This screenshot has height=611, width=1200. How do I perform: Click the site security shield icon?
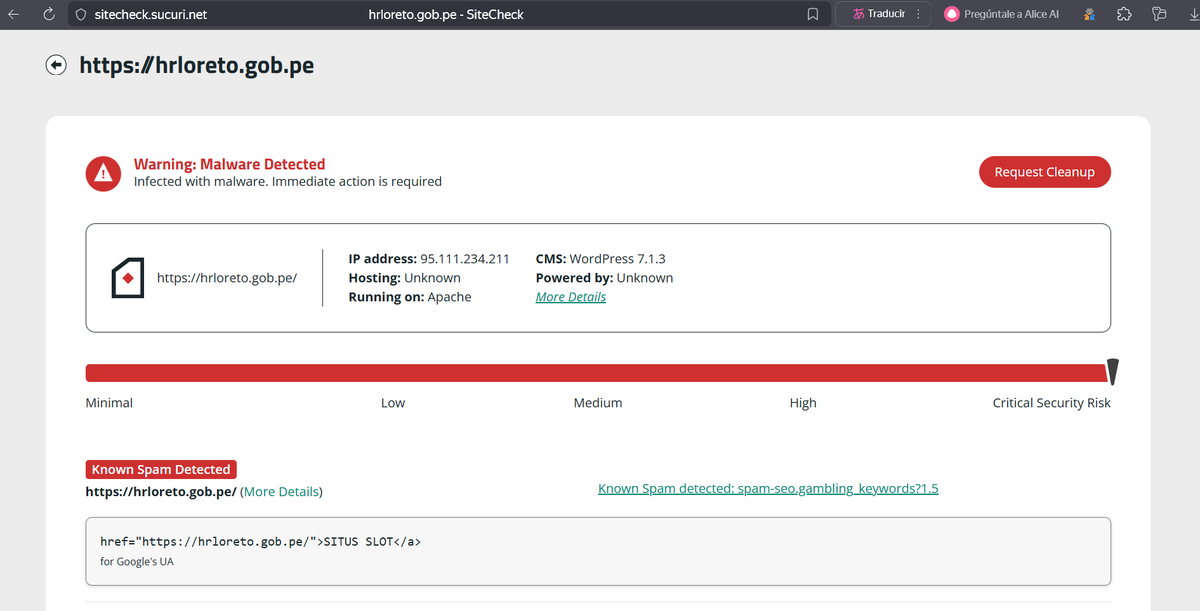point(82,15)
